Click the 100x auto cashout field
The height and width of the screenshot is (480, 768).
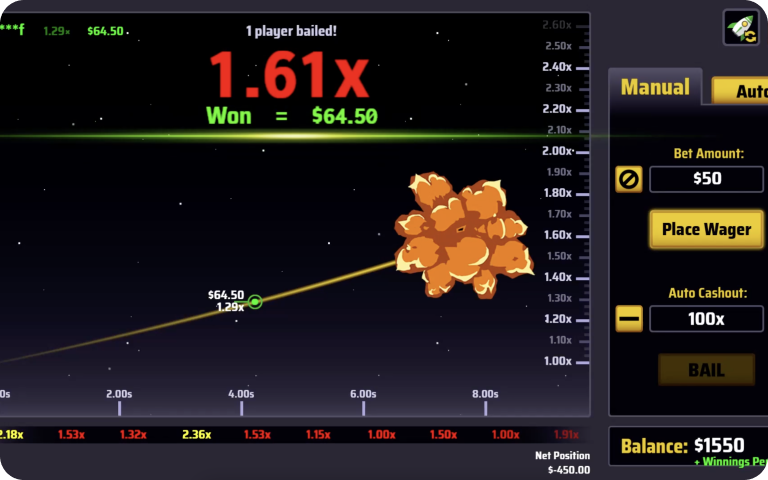tap(706, 319)
